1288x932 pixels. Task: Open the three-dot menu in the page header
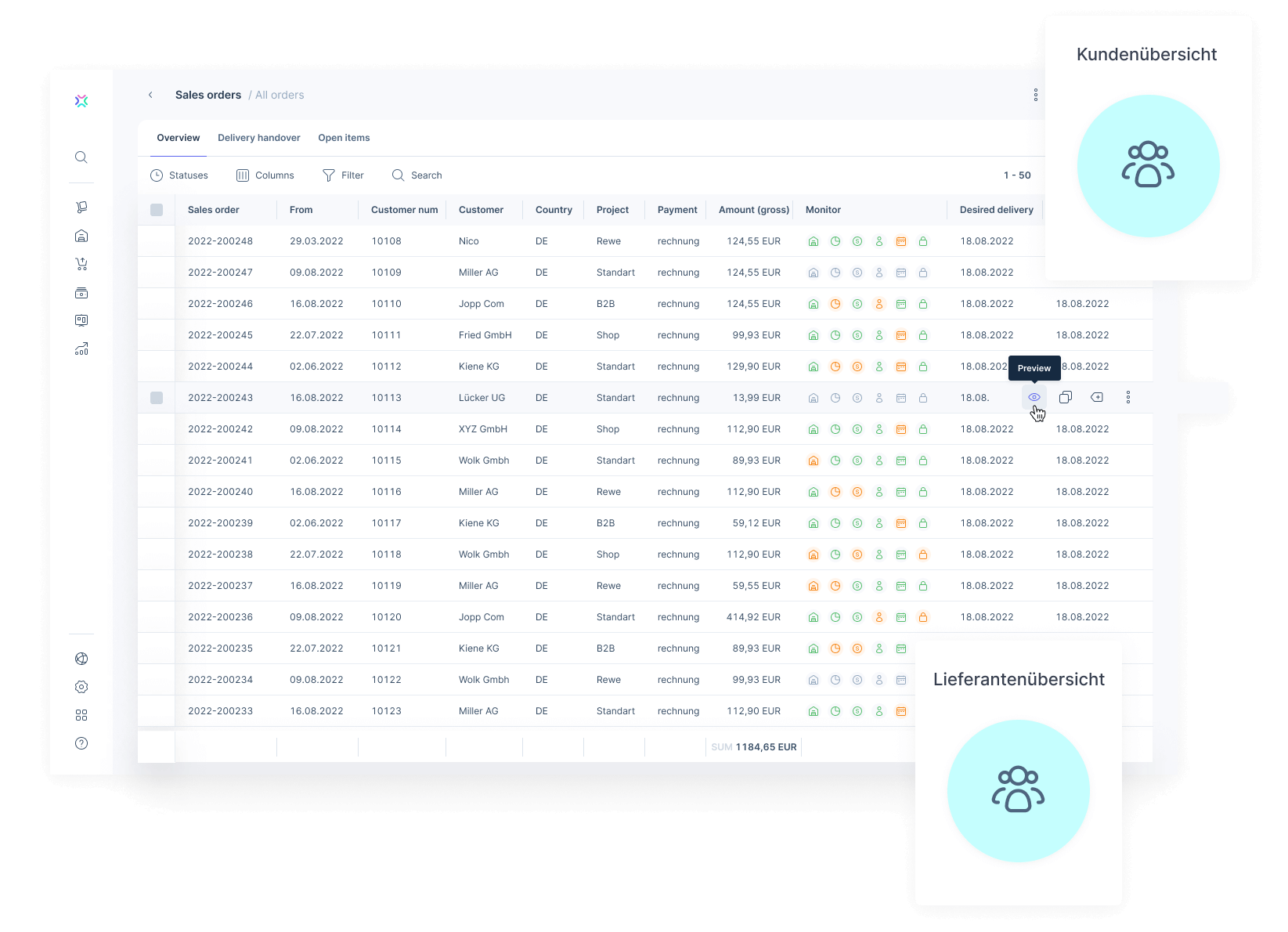[1036, 95]
